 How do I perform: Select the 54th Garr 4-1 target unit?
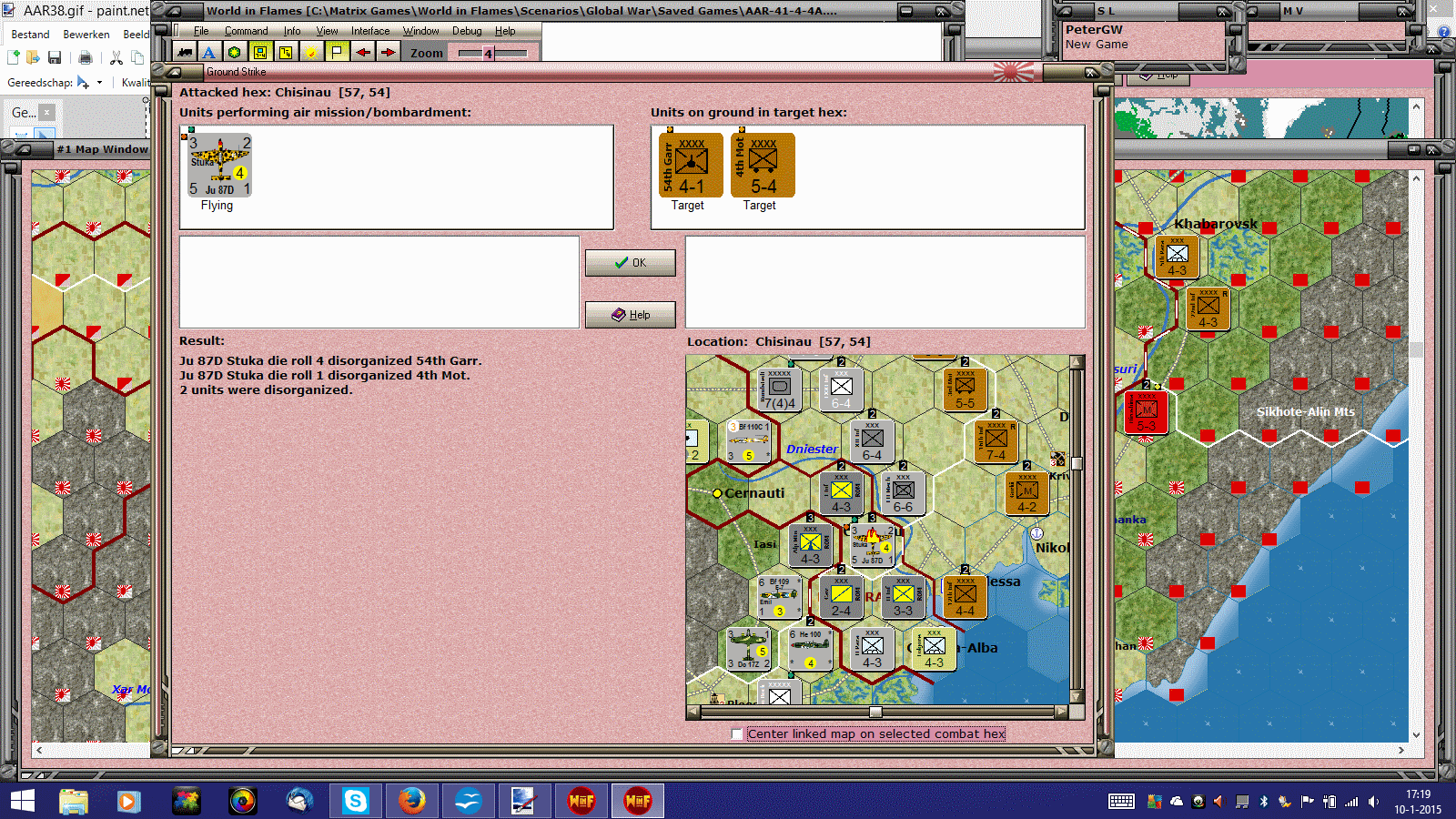click(691, 166)
